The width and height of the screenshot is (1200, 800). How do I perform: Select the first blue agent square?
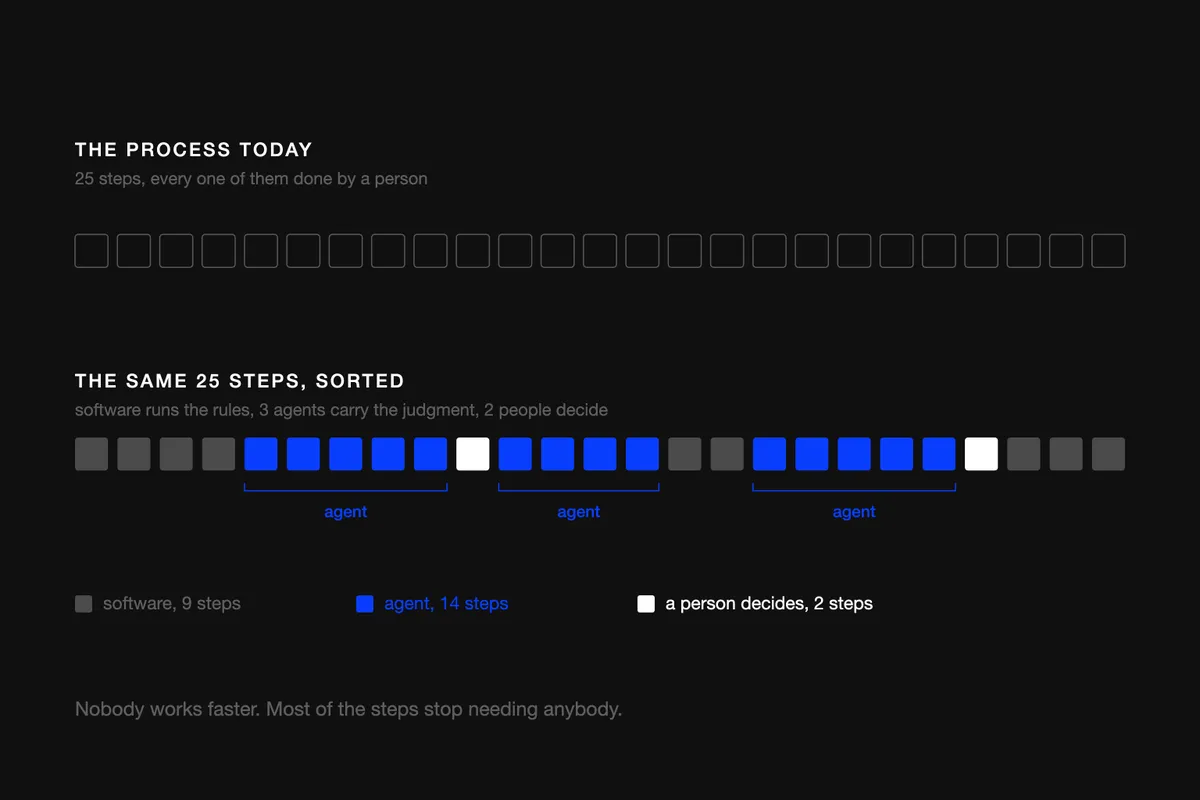coord(261,454)
